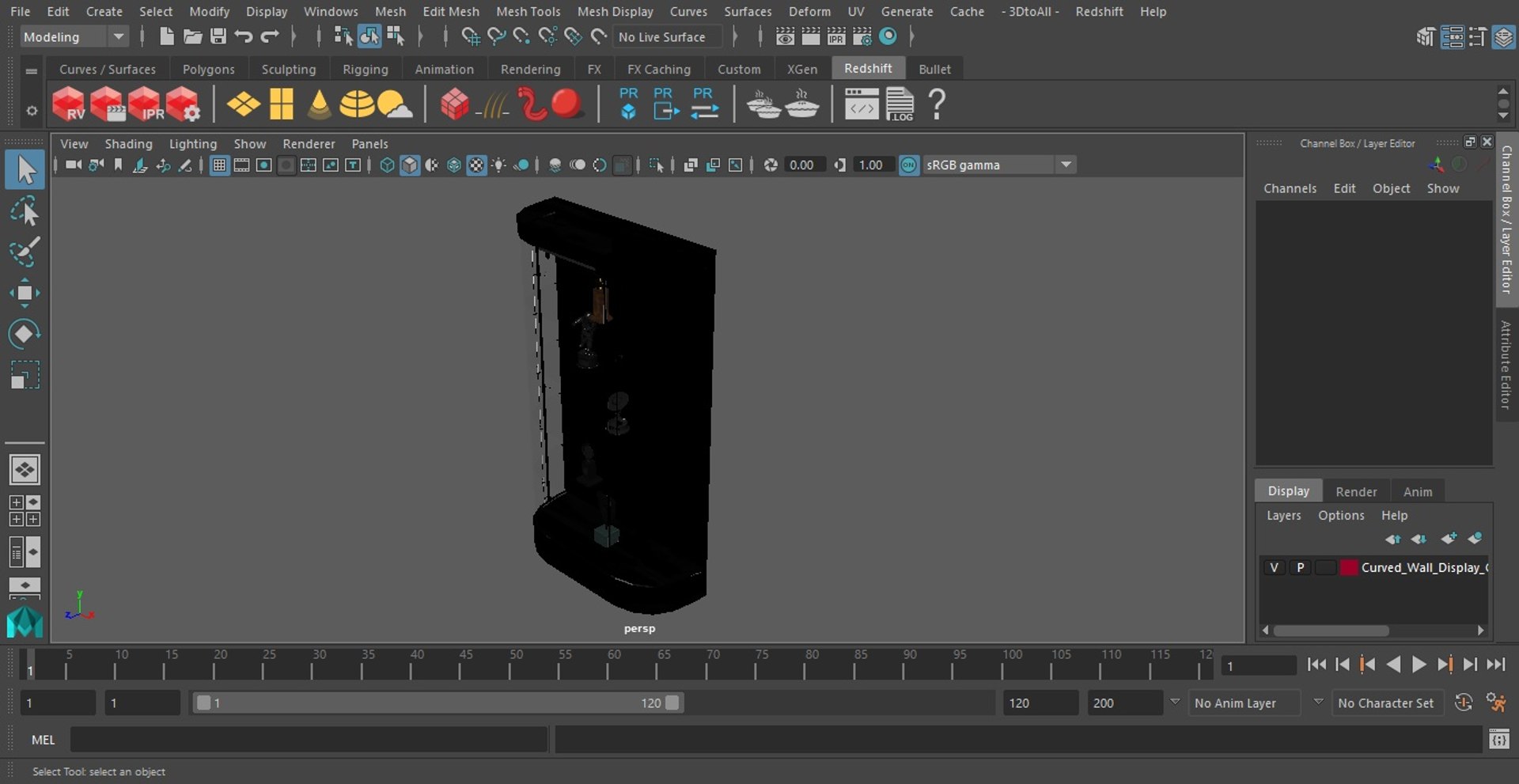Screen dimensions: 1519x784
Task: Switch to the Polygons shelf tab
Action: [x=208, y=69]
